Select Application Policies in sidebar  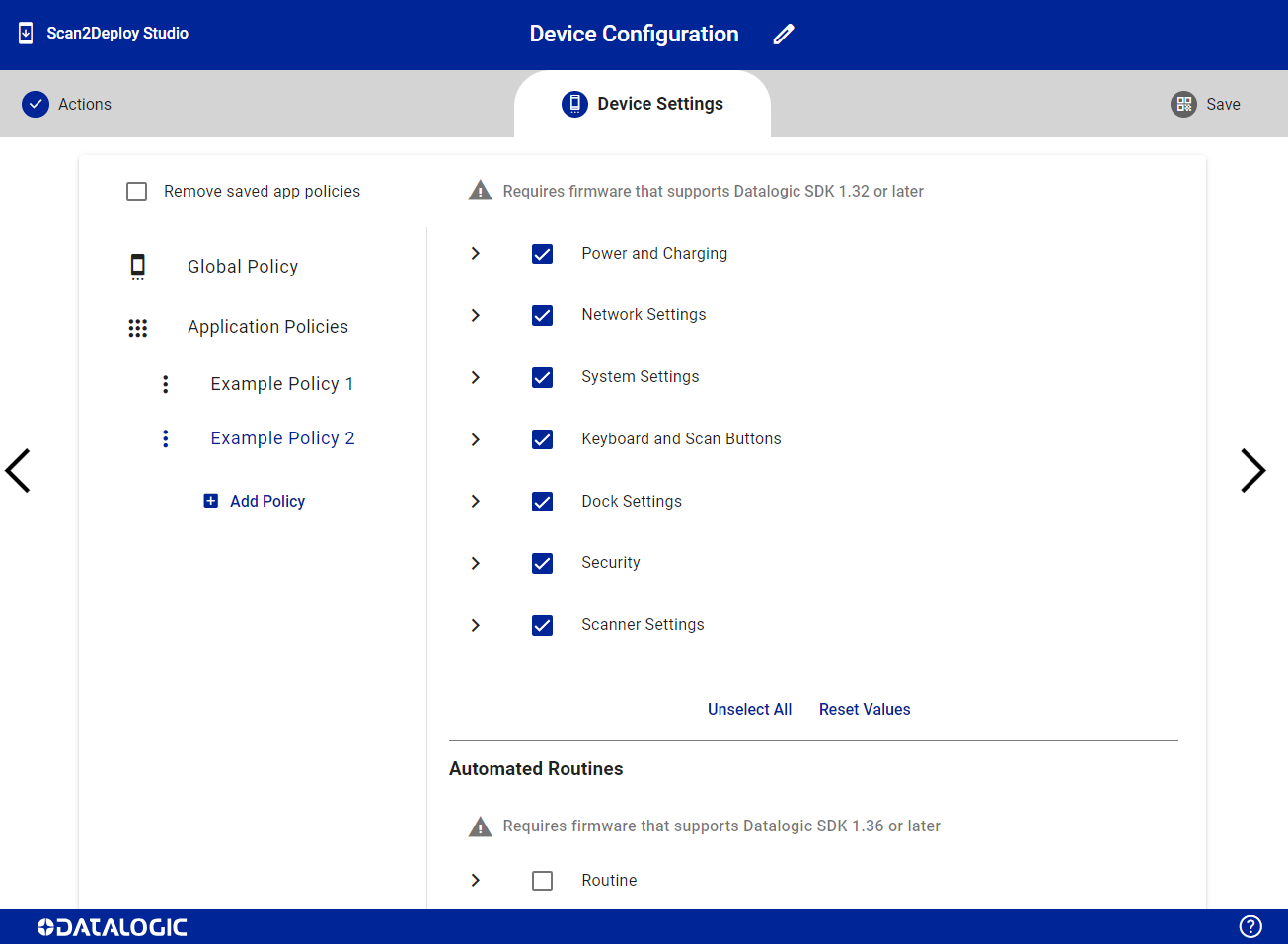tap(267, 327)
